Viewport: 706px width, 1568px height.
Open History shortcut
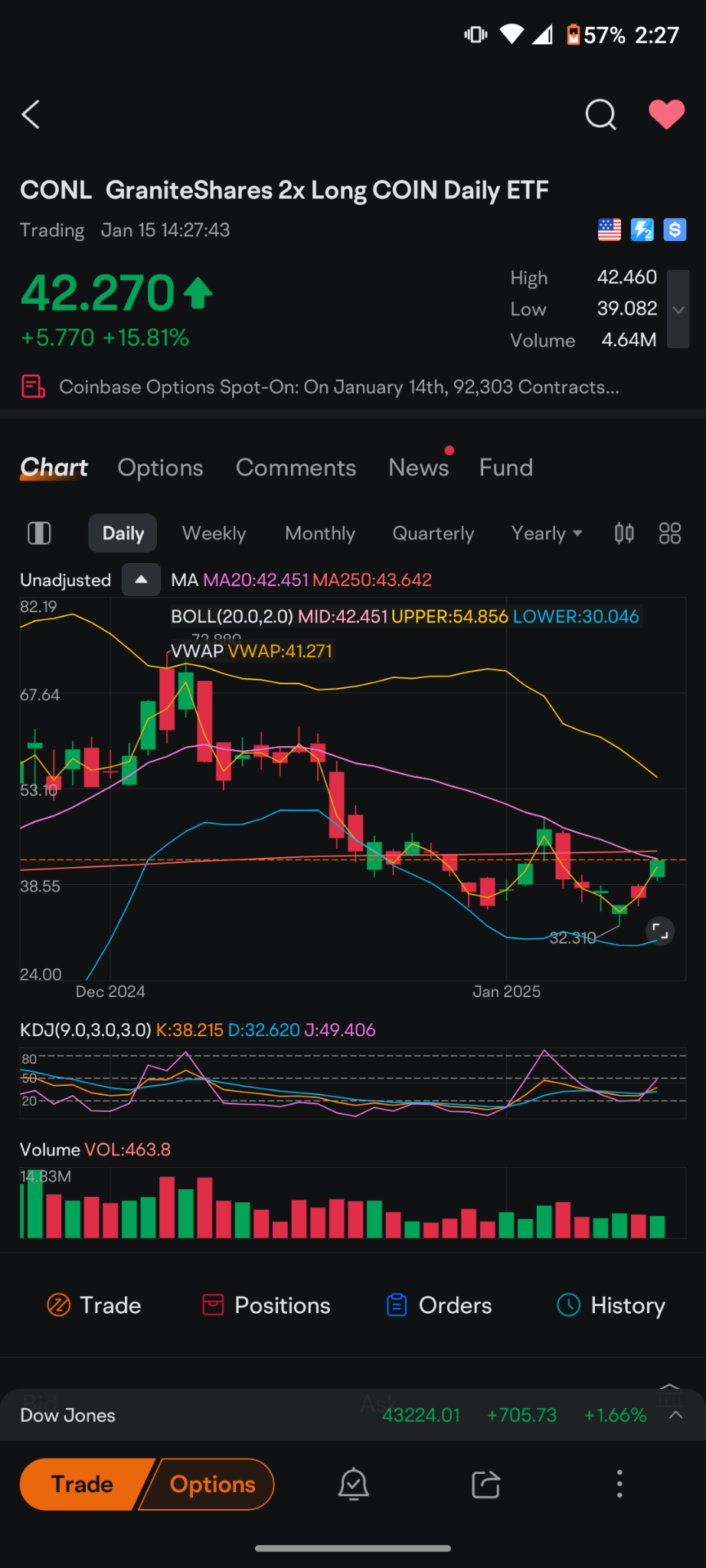611,1305
